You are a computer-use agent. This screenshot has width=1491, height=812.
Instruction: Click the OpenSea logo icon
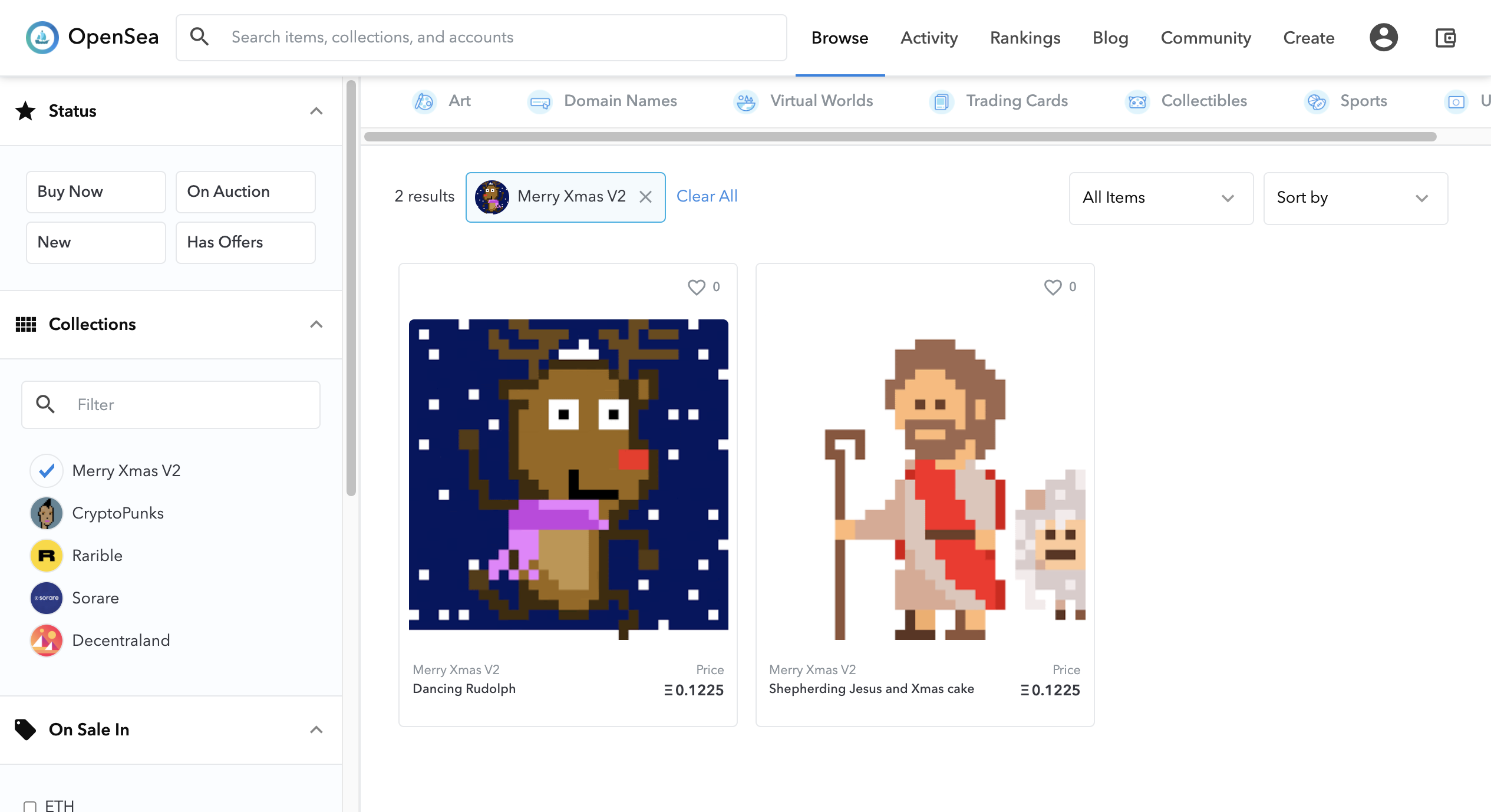(x=42, y=38)
